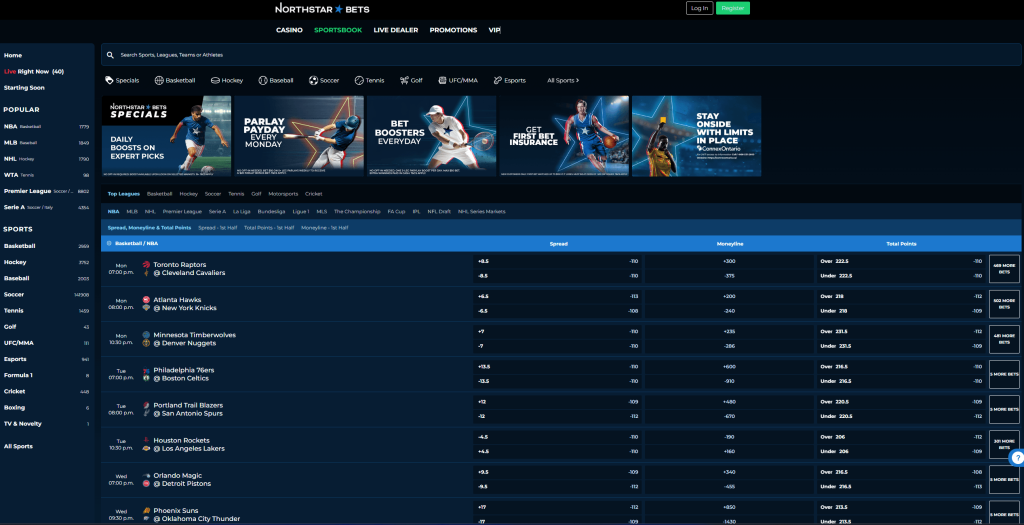Click the Toronto Raptors team logo
This screenshot has height=525, width=1024.
point(146,264)
